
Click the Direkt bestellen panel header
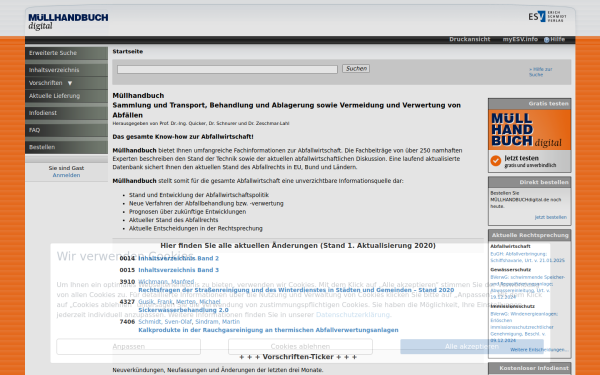tap(530, 183)
